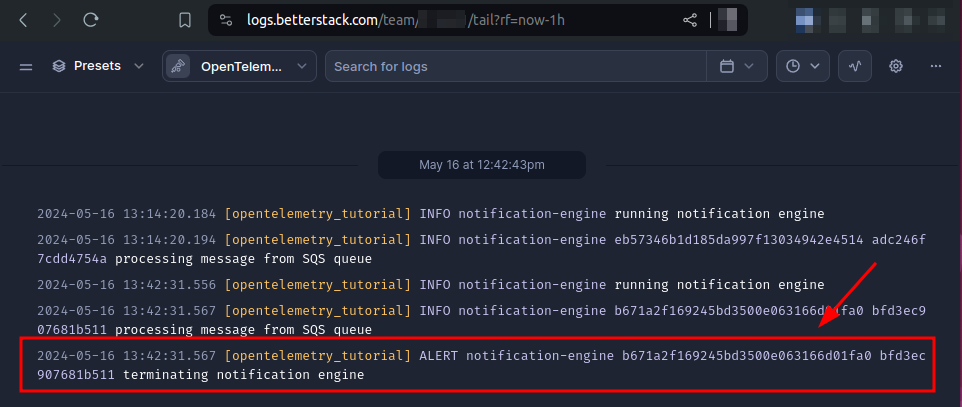Click the Presets stack icon

tap(59, 66)
